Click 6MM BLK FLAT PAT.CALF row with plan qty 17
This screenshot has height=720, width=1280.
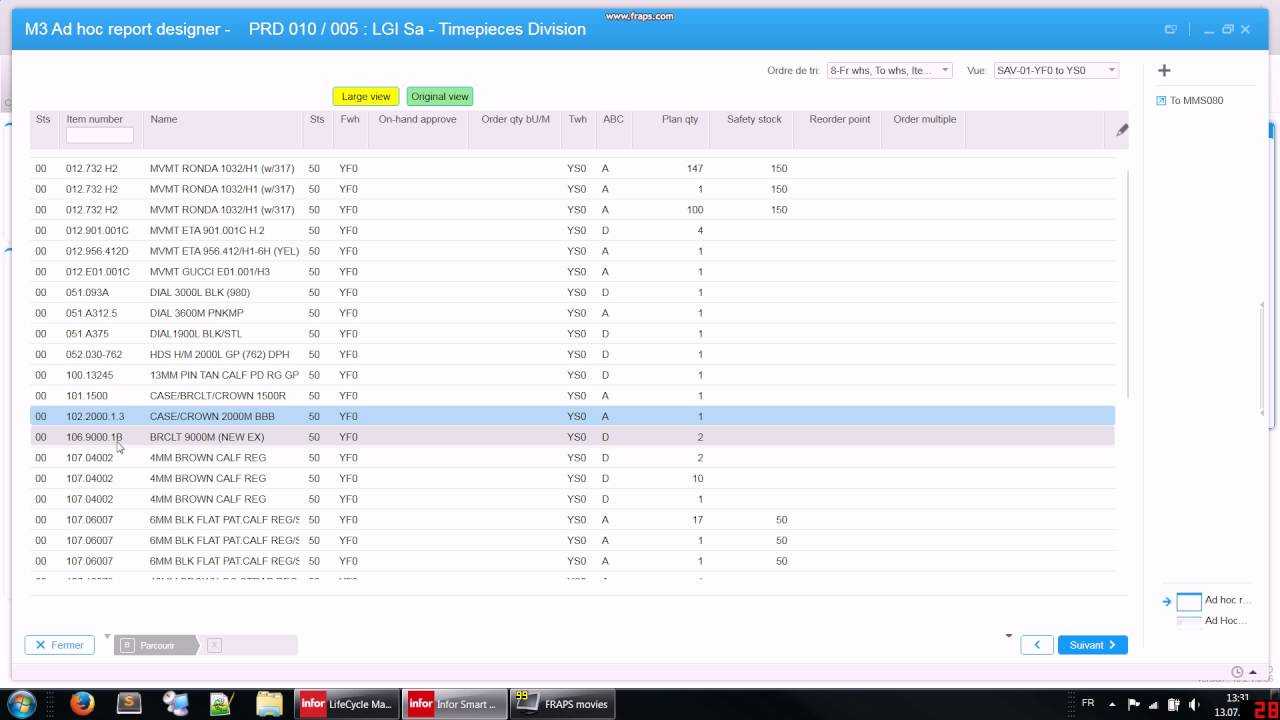click(572, 520)
